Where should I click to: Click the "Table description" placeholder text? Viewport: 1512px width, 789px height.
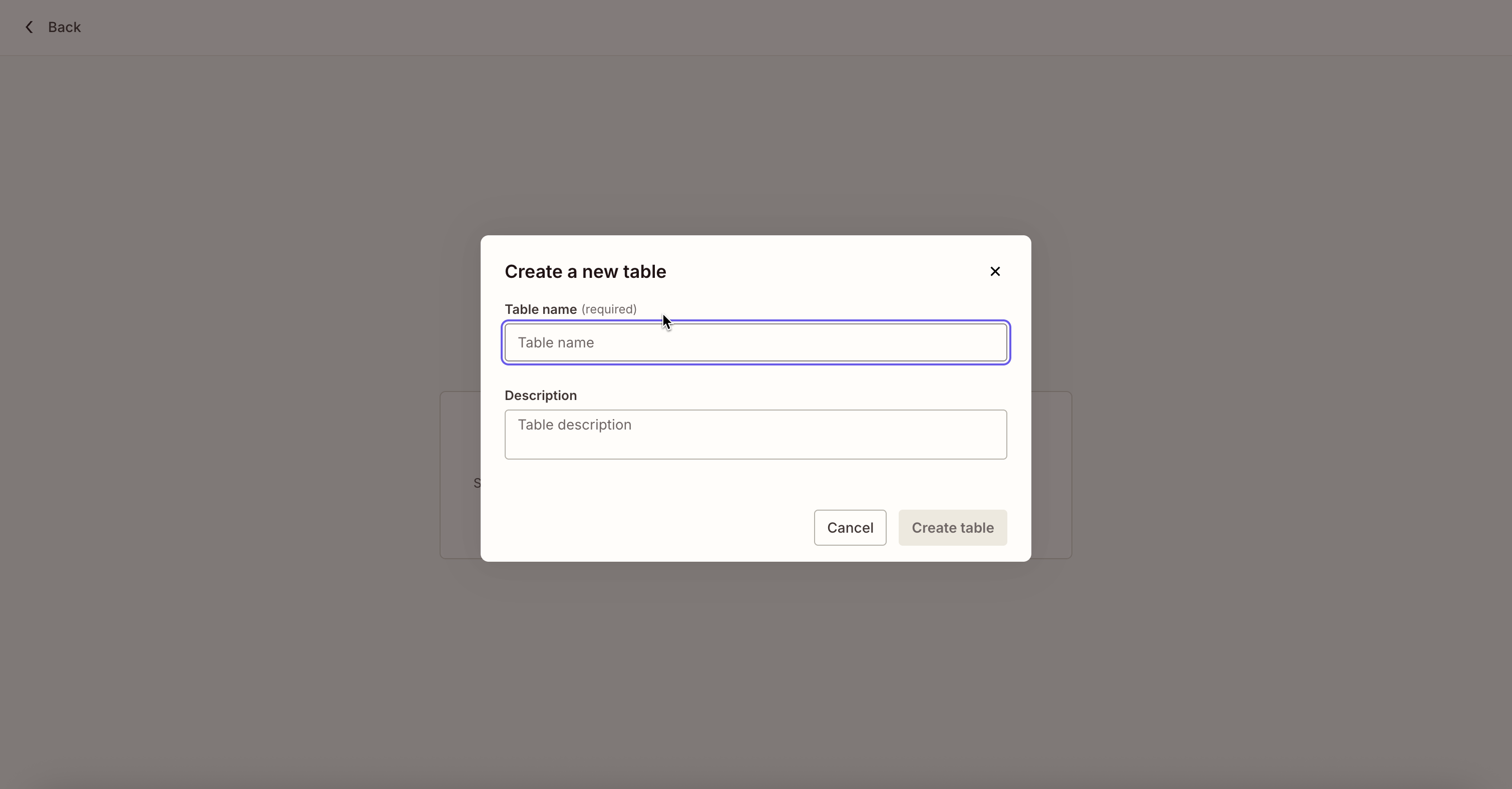pyautogui.click(x=574, y=425)
